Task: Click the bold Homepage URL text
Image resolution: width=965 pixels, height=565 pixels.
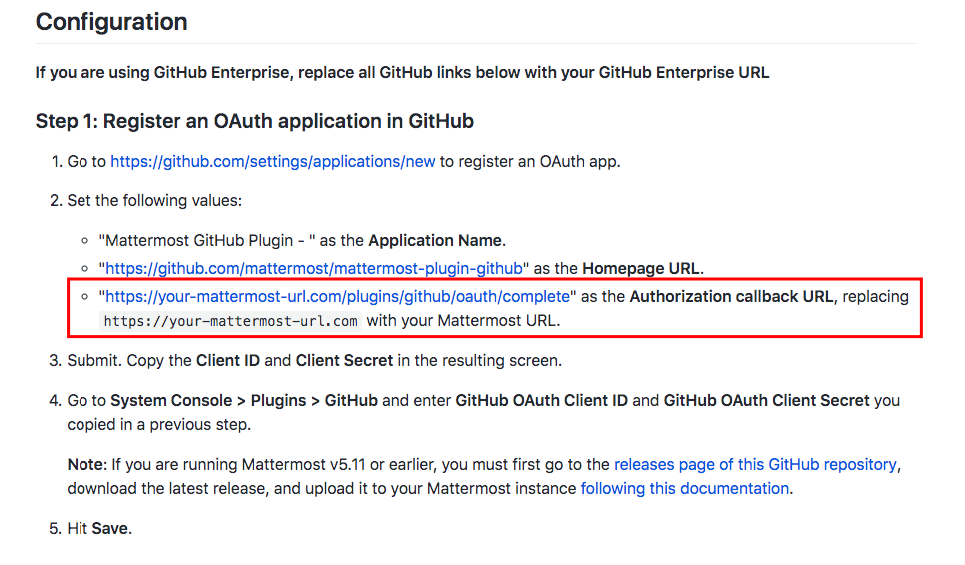Action: tap(641, 269)
